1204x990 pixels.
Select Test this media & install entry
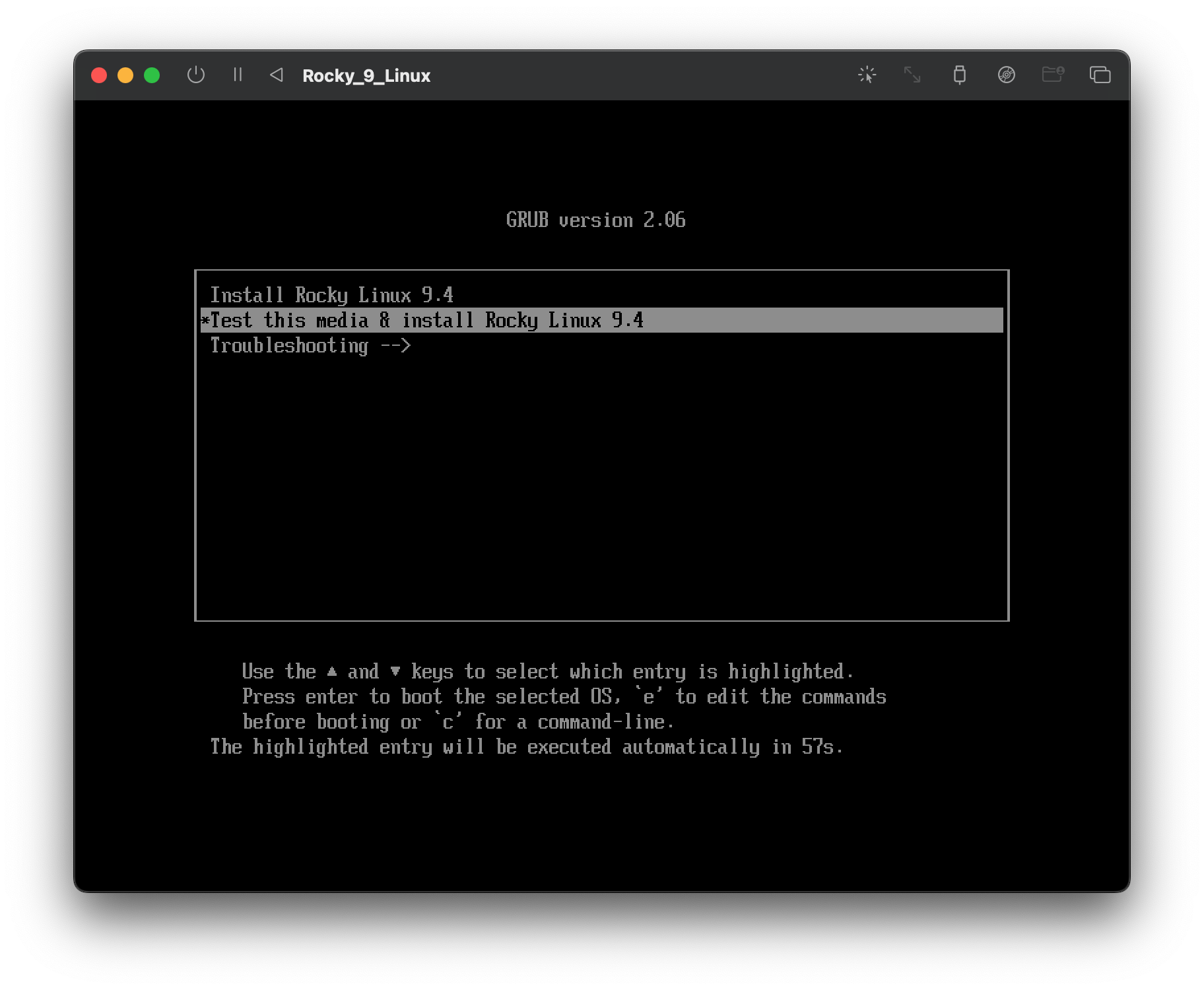tap(601, 320)
